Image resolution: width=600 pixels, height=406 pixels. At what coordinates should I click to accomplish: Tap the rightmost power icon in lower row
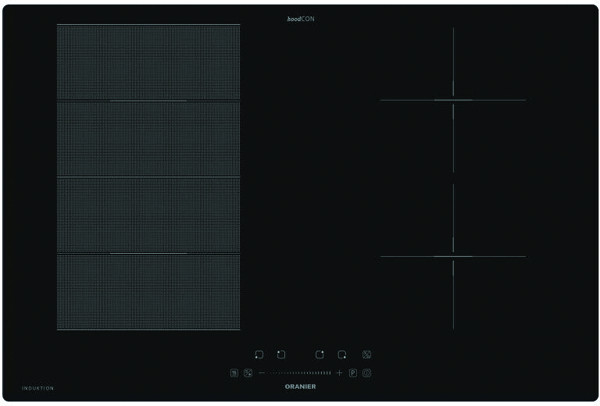[x=366, y=373]
